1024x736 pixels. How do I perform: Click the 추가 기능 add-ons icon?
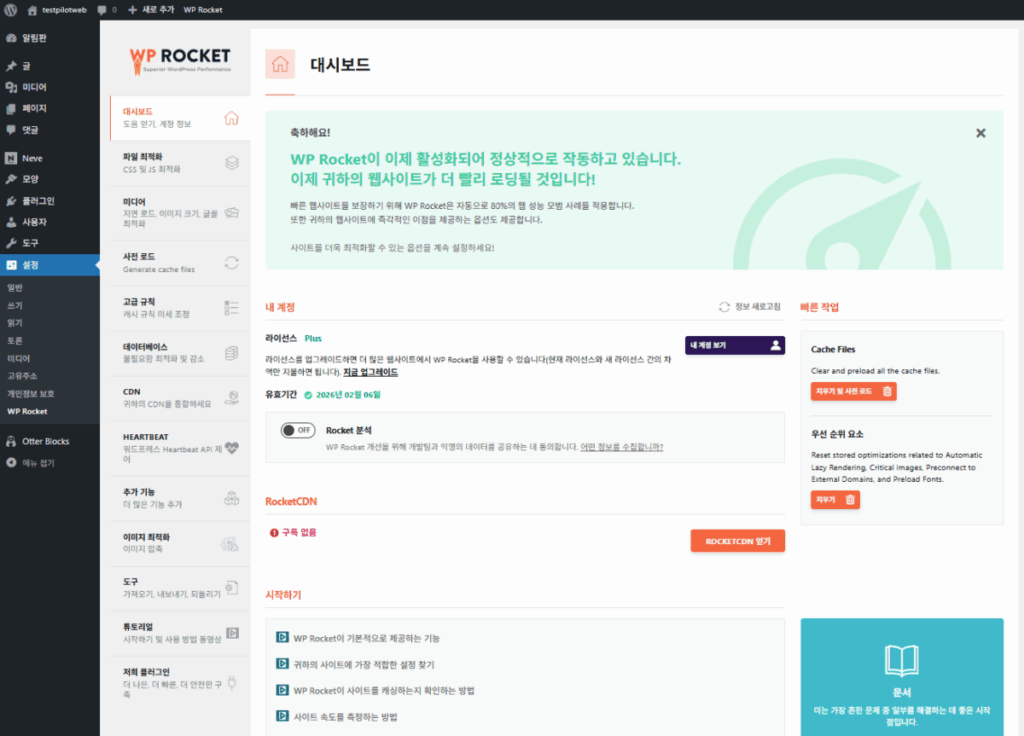pyautogui.click(x=232, y=497)
